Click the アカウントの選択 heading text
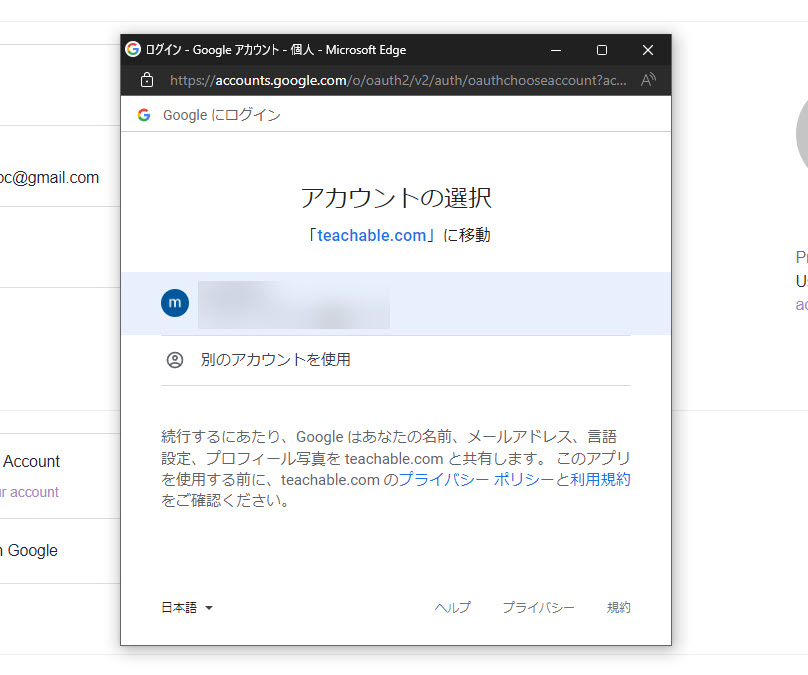The image size is (808, 675). (396, 198)
